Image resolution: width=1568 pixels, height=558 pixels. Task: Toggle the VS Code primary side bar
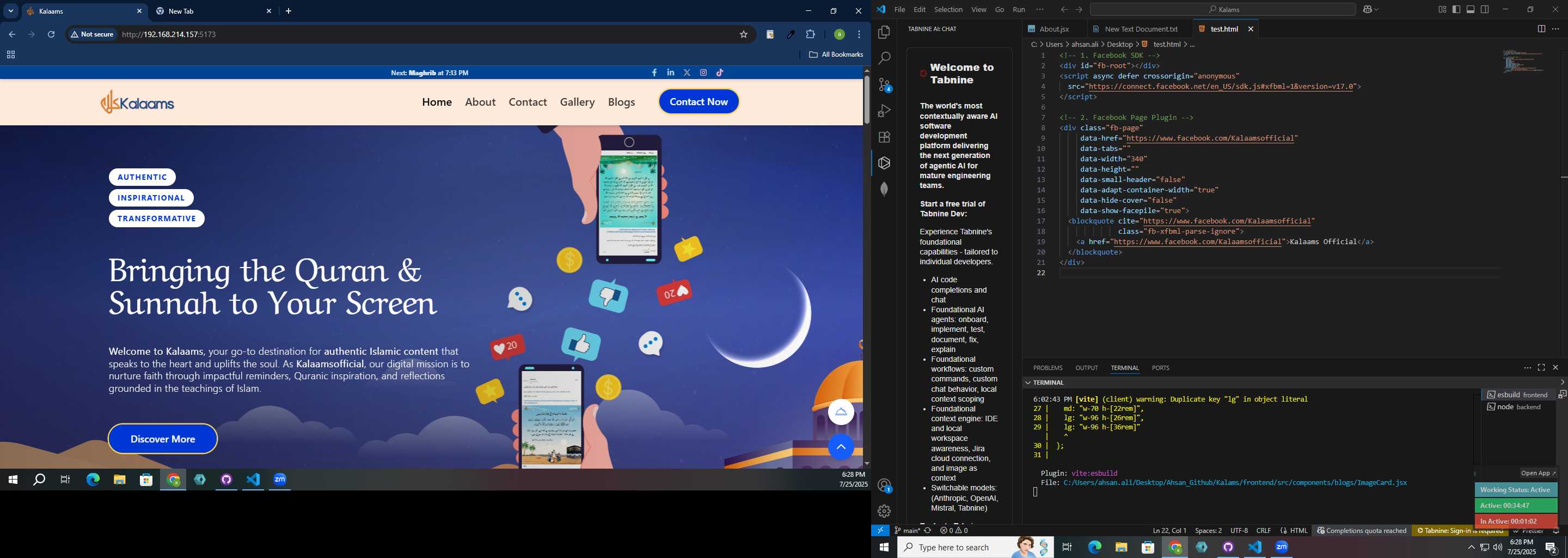coord(1456,10)
